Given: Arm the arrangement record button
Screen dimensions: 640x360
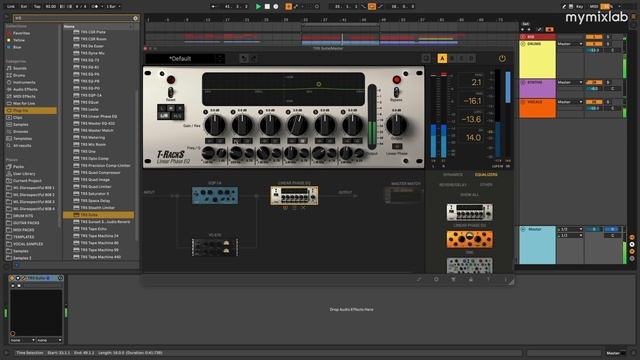Looking at the screenshot, I should pos(276,7).
